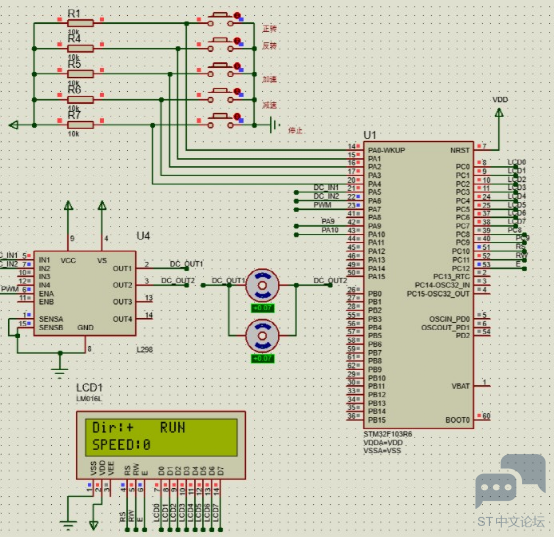This screenshot has width=554, height=537.
Task: Click the BOOT0 pin name on U1
Action: (458, 420)
